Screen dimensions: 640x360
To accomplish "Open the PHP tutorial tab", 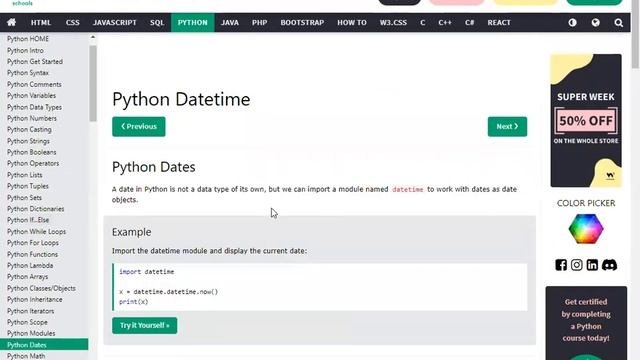I will (x=260, y=22).
